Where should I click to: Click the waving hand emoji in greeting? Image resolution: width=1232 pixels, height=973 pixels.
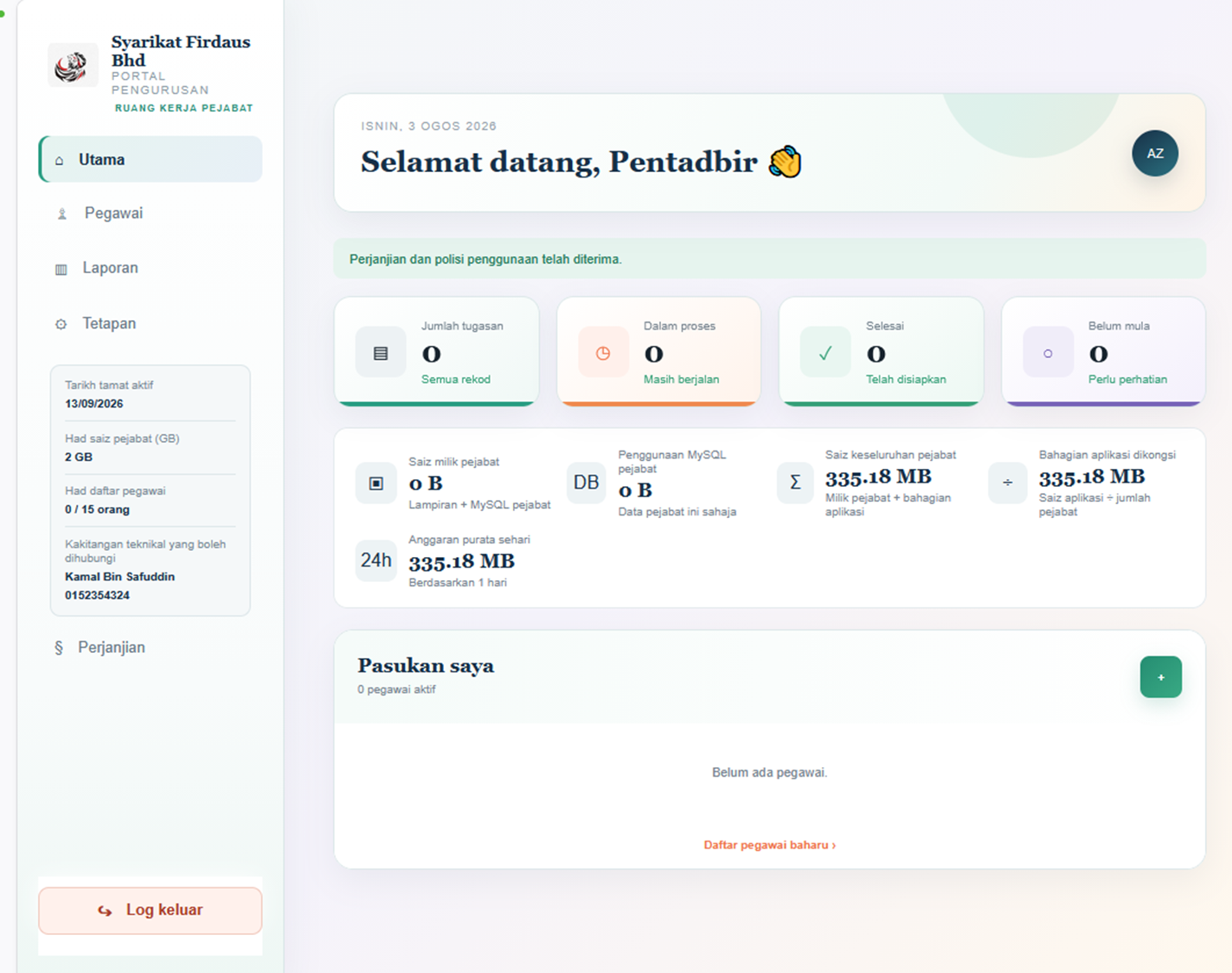coord(786,162)
